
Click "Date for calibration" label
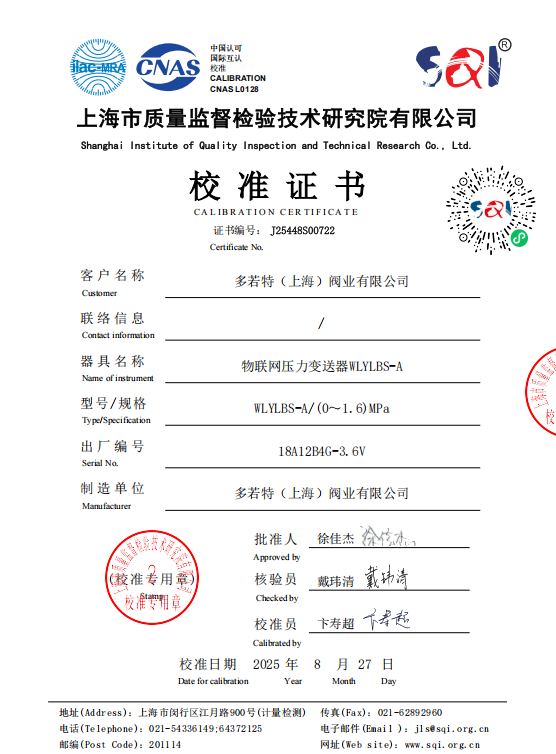pyautogui.click(x=213, y=681)
